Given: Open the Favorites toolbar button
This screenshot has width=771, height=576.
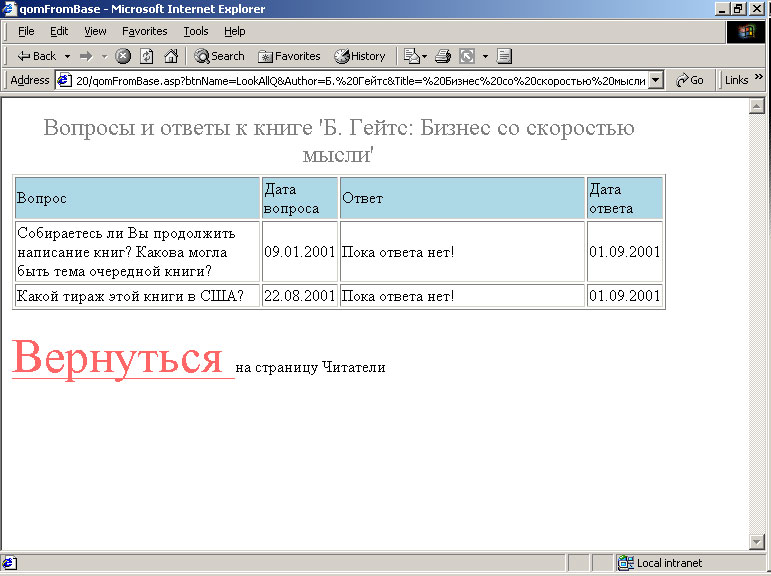Looking at the screenshot, I should pos(289,56).
